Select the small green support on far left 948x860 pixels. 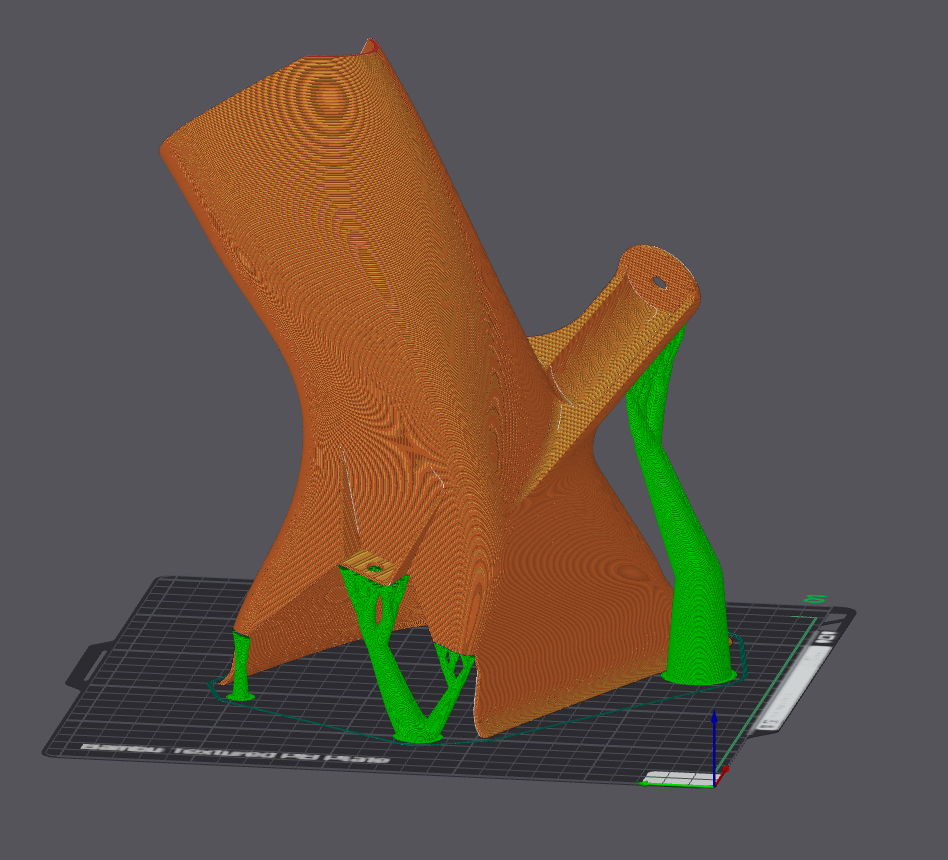[x=240, y=665]
